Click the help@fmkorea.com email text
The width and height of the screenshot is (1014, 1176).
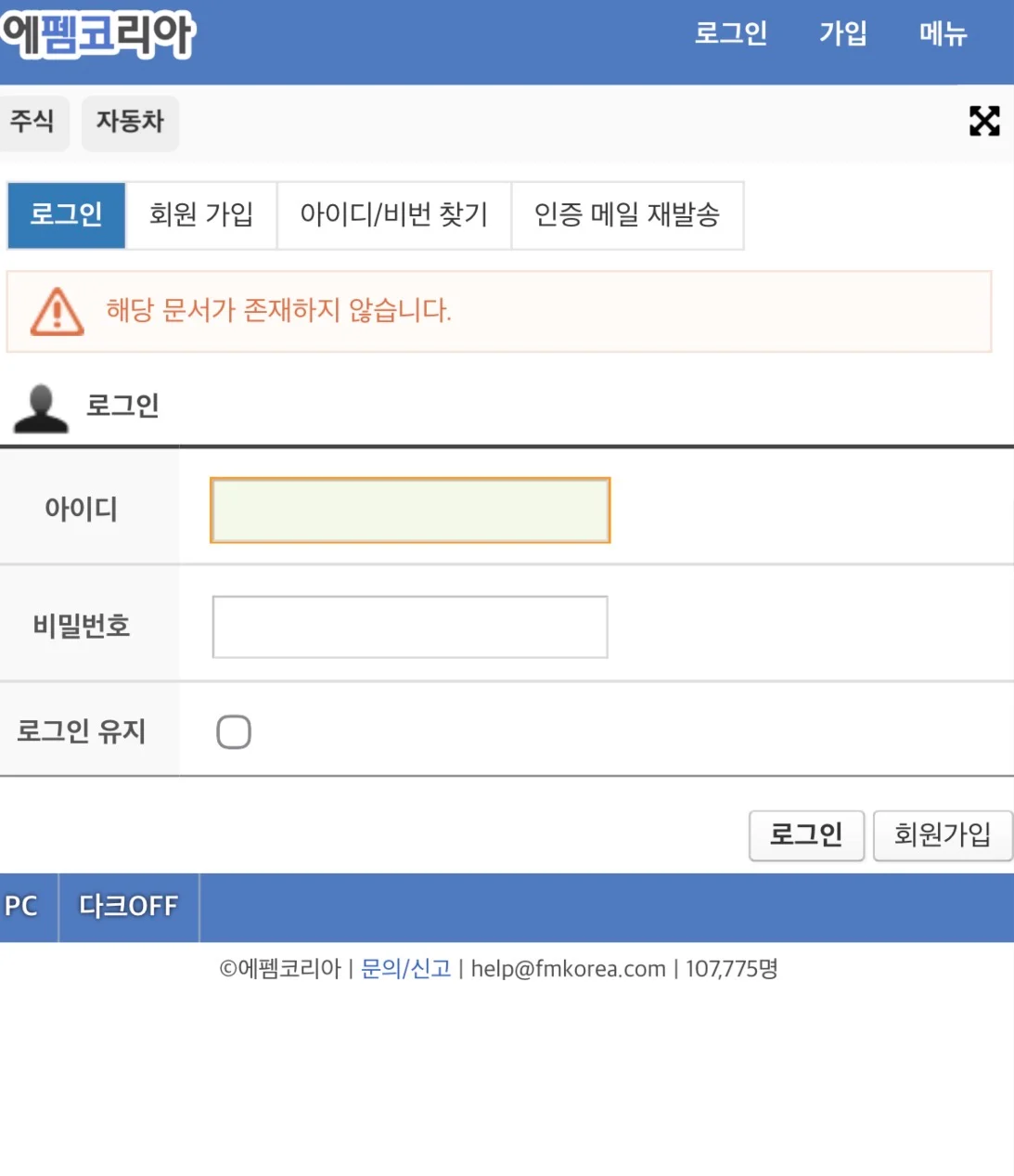pyautogui.click(x=568, y=969)
